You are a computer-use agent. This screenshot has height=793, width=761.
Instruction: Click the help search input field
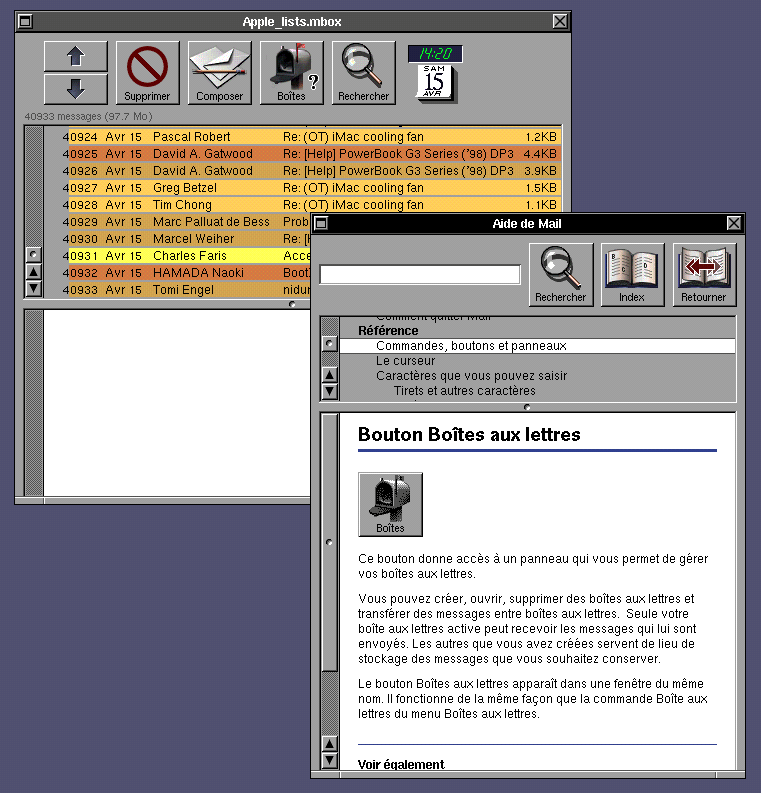tap(420, 275)
